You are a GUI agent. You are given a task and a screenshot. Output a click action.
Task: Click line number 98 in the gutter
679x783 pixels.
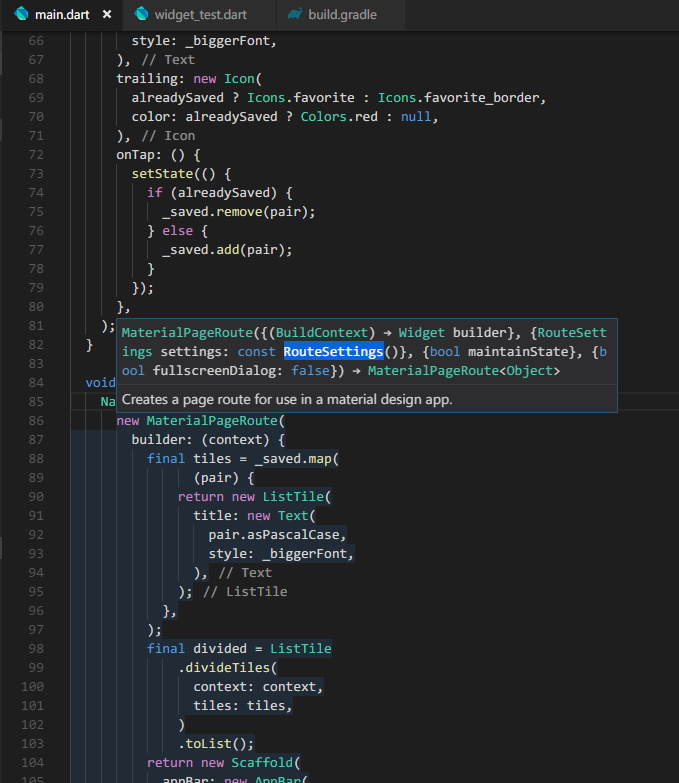(x=36, y=649)
